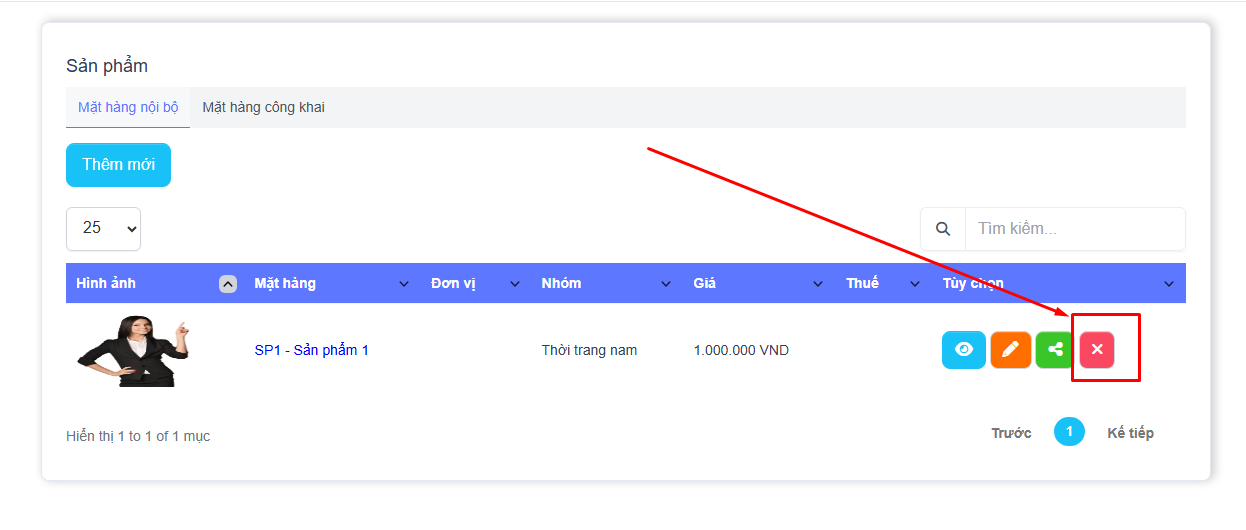Click the Tìm kiếm search field
The height and width of the screenshot is (530, 1246).
coord(1074,229)
